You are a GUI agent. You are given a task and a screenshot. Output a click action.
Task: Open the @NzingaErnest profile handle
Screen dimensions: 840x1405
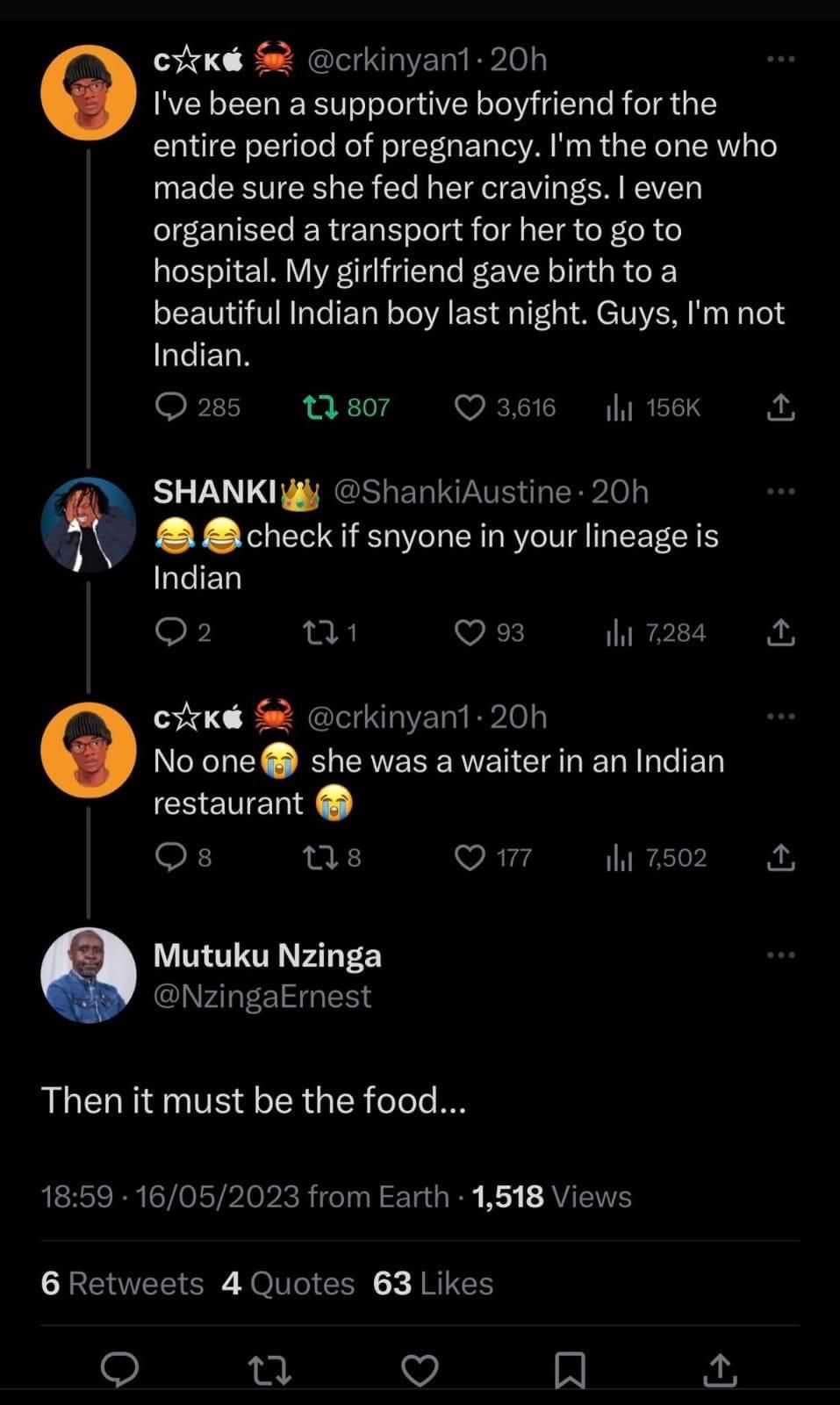pyautogui.click(x=262, y=997)
